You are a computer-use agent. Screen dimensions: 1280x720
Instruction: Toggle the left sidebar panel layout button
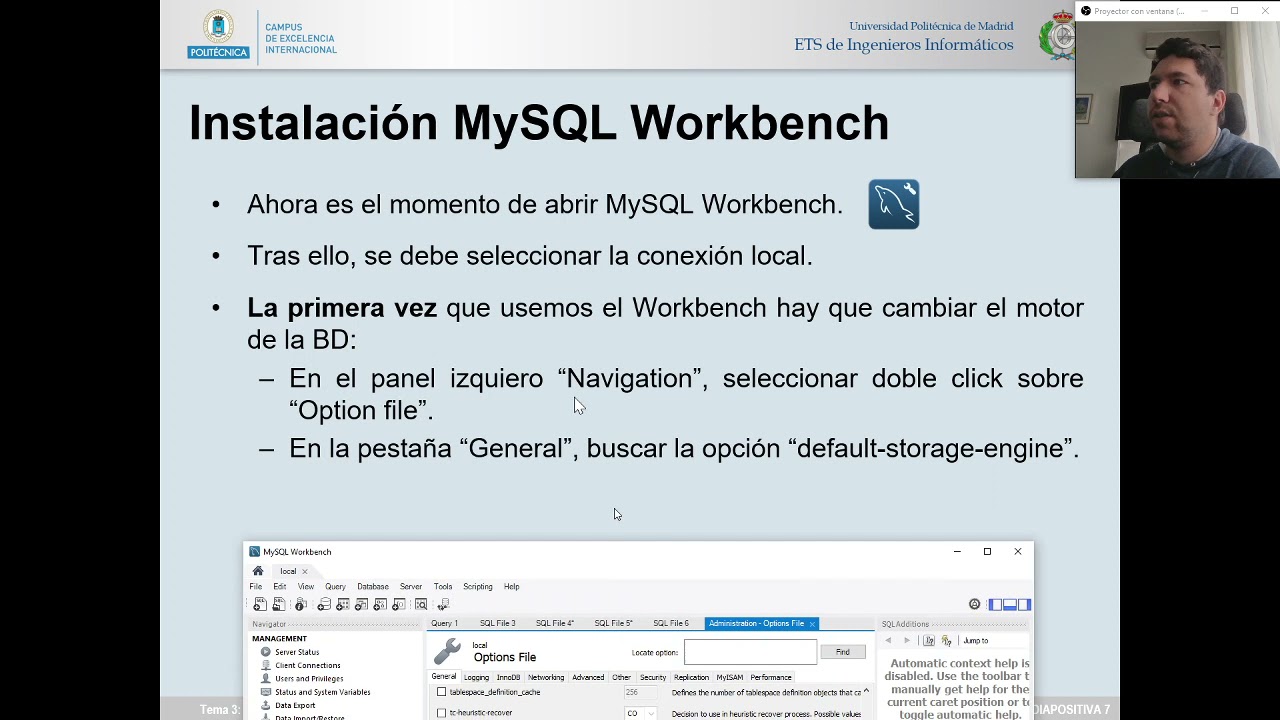(995, 604)
